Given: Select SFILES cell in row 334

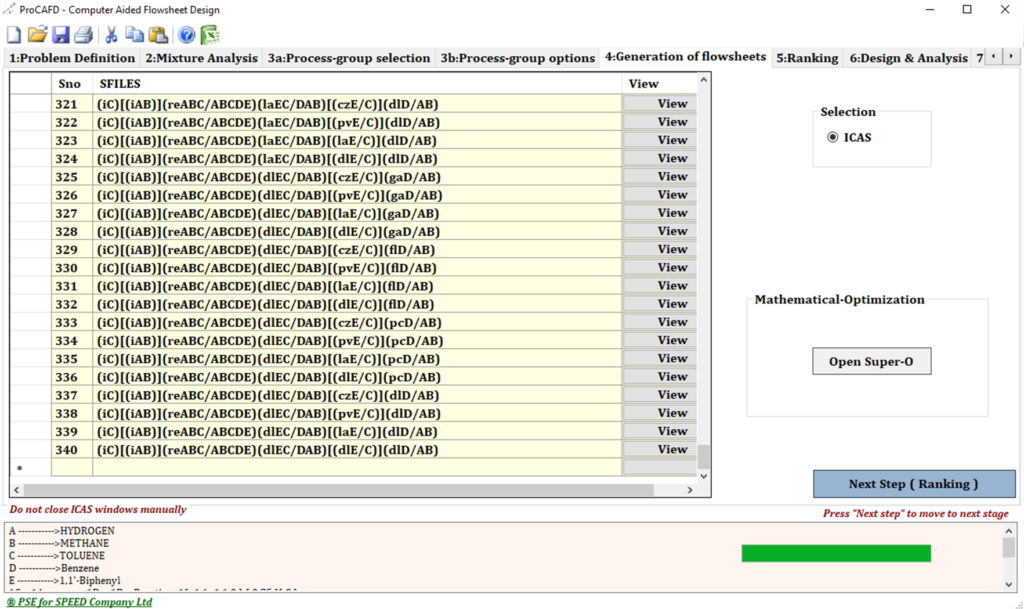Looking at the screenshot, I should pos(357,341).
